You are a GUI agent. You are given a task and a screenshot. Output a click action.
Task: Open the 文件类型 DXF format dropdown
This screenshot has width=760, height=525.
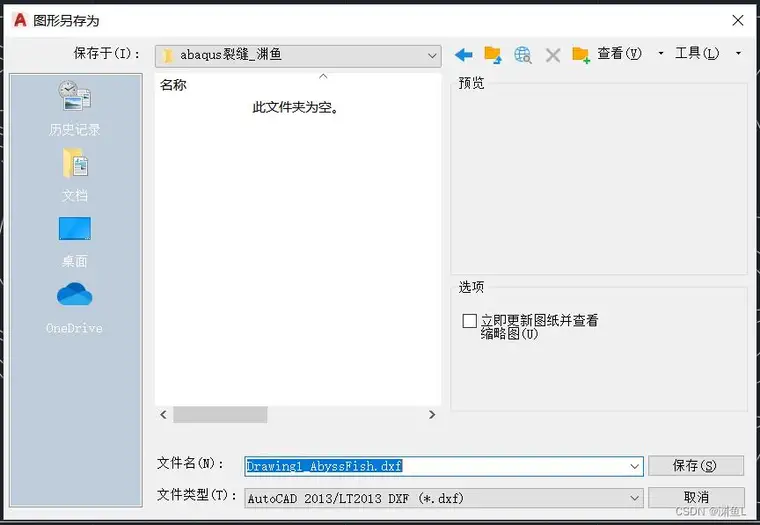(x=443, y=498)
